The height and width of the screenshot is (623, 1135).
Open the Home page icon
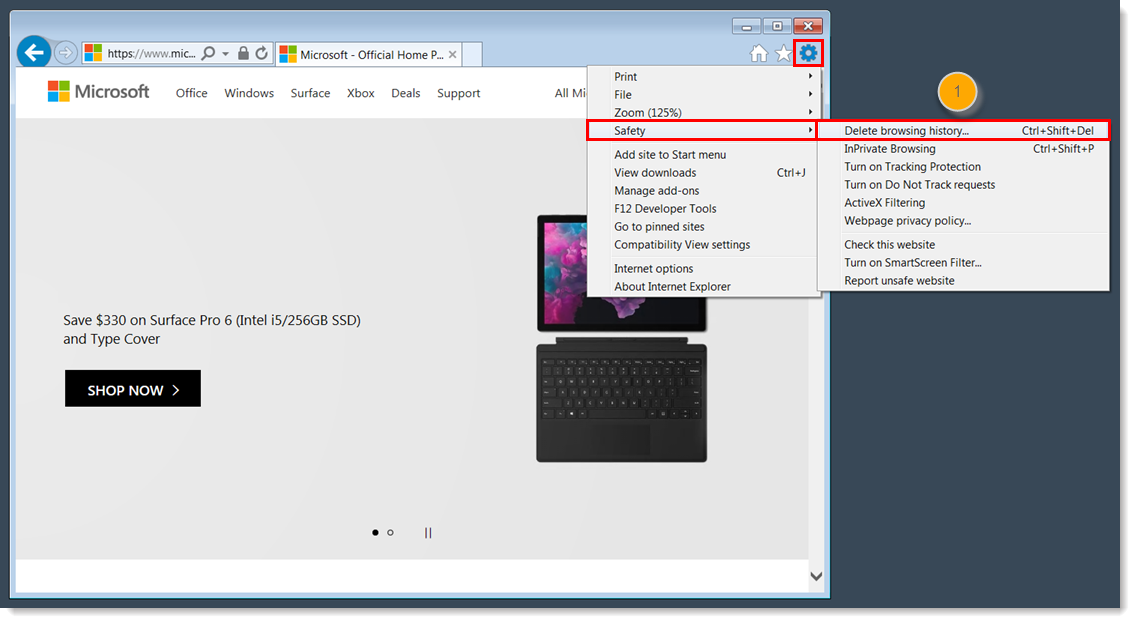click(759, 54)
